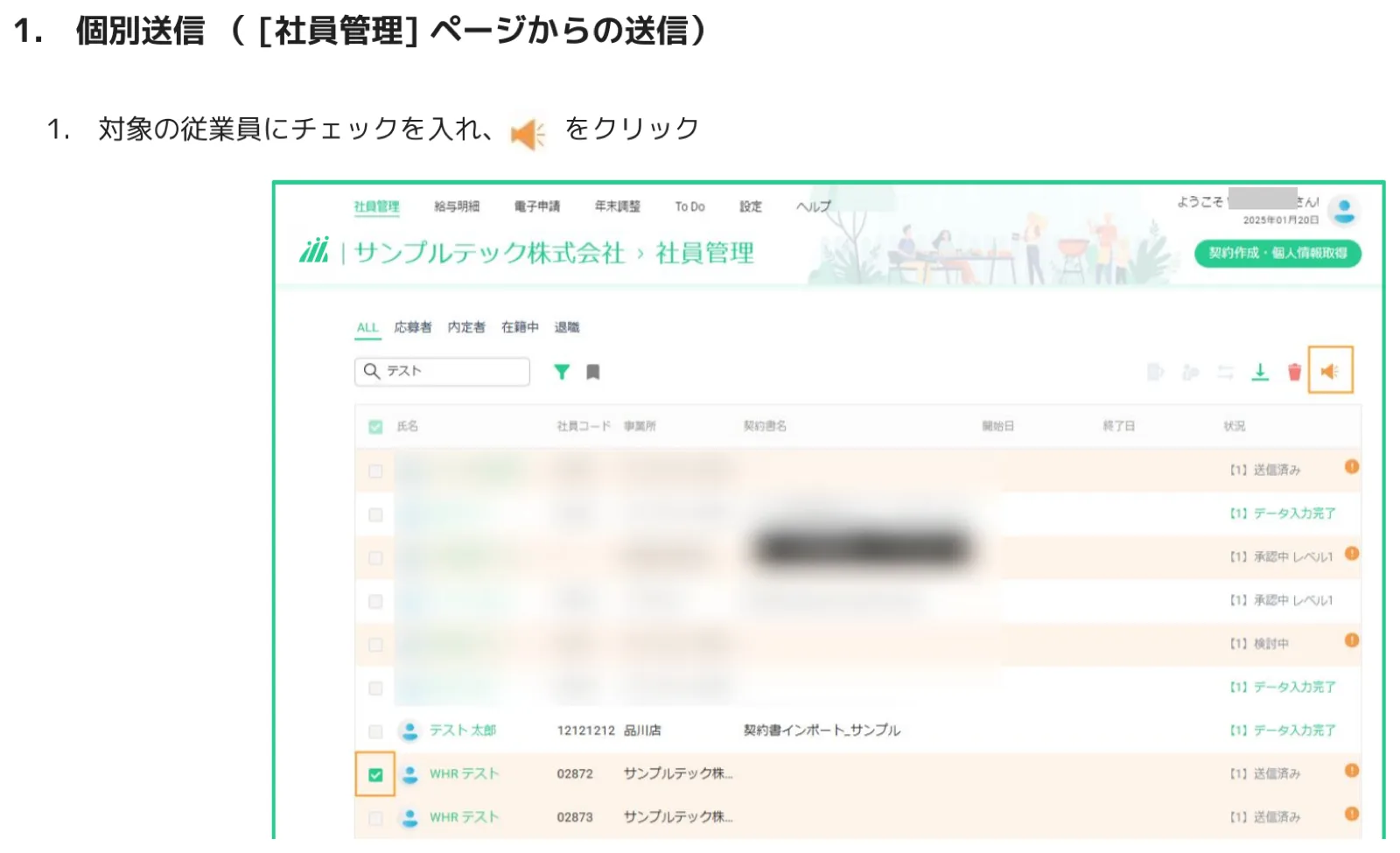Click the red trash delete icon
The width and height of the screenshot is (1400, 853).
coord(1294,372)
